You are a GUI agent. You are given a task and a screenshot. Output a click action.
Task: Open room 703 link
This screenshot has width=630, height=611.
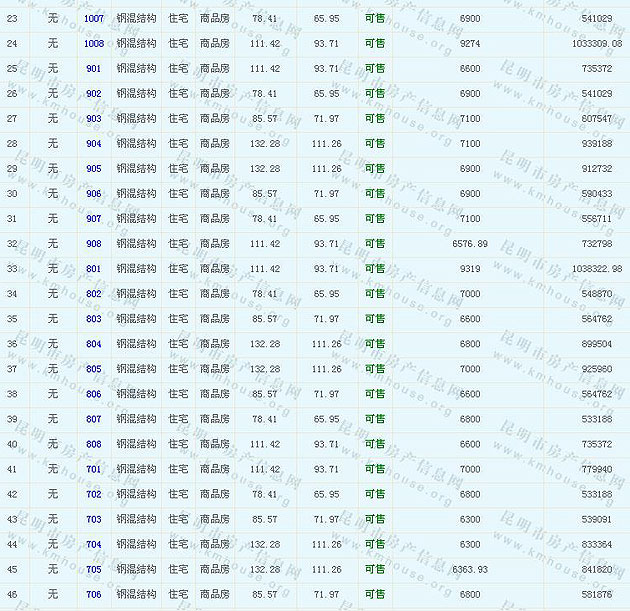[93, 519]
